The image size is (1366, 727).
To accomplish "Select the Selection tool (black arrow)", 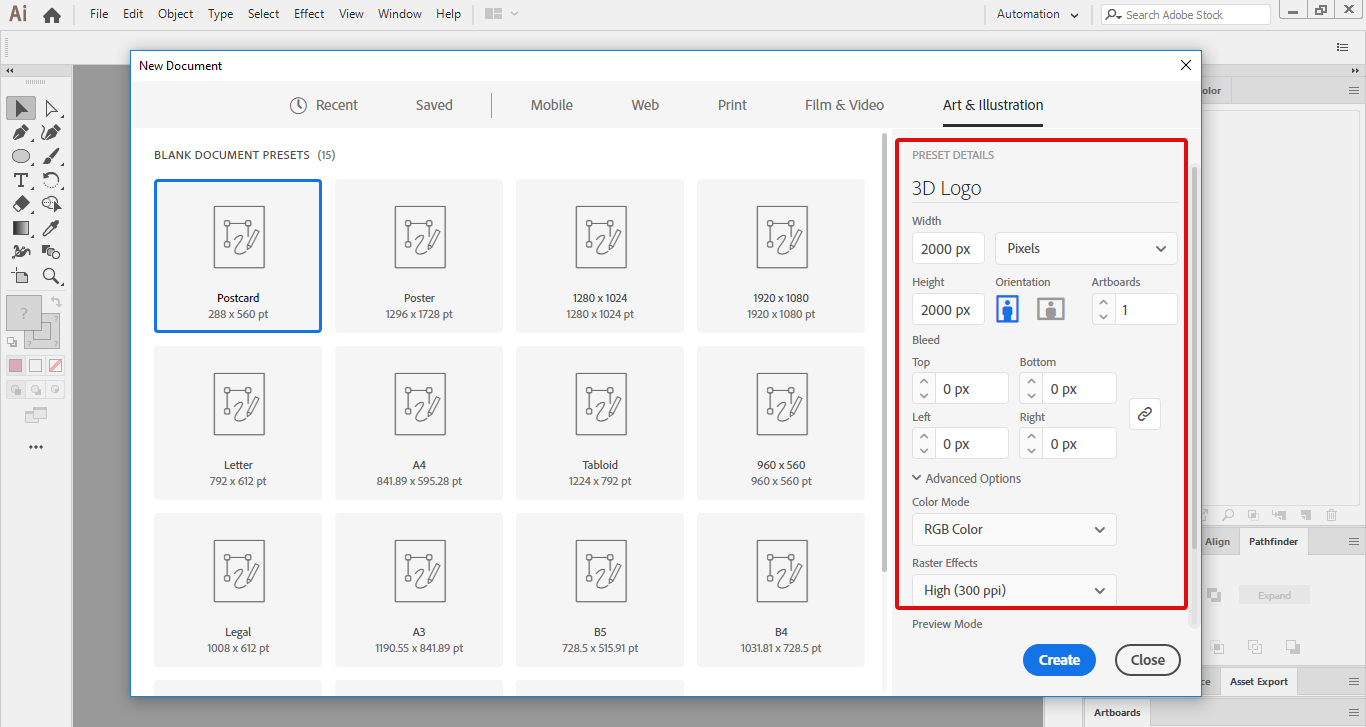I will 21,108.
